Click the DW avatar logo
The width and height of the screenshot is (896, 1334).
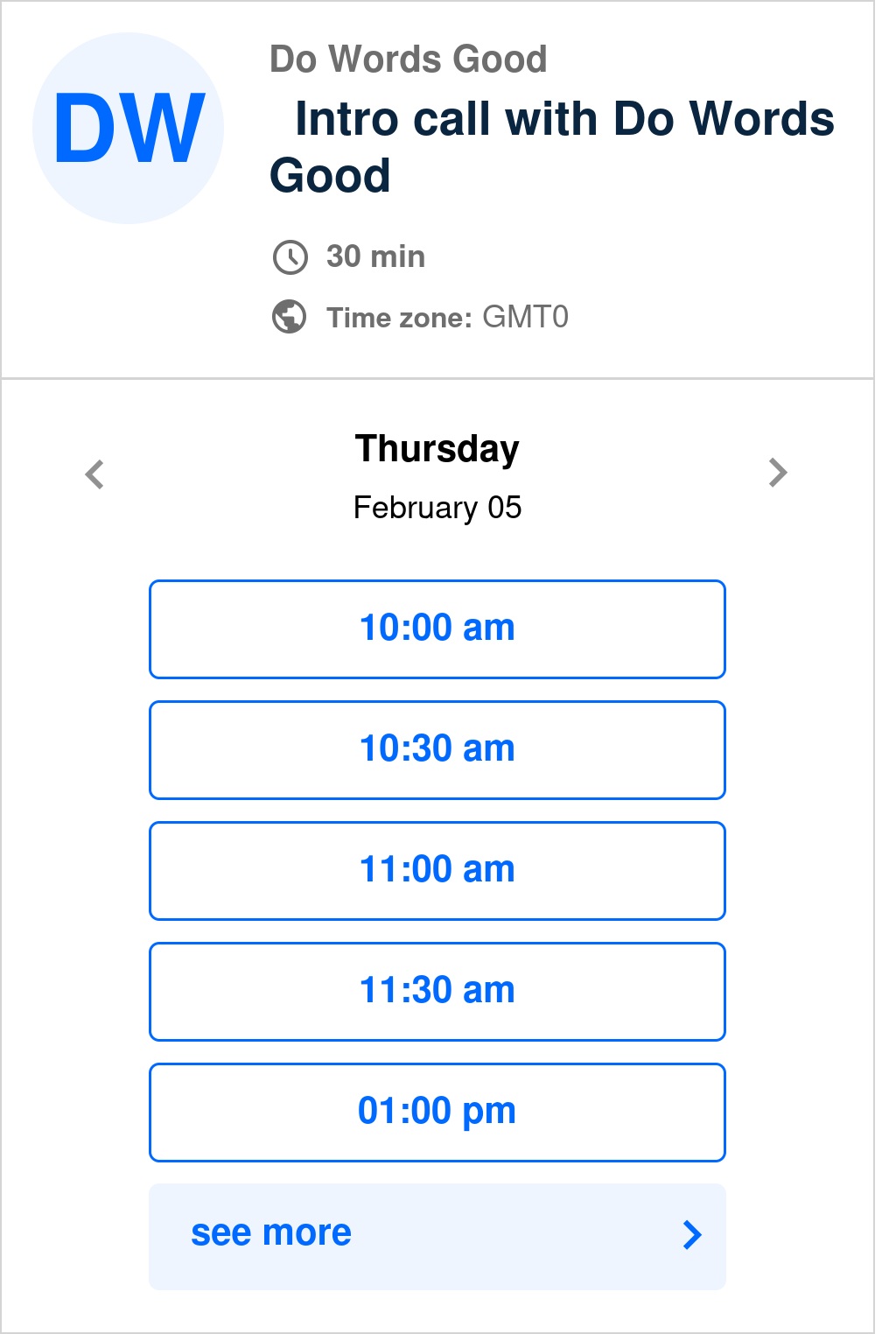pyautogui.click(x=128, y=129)
